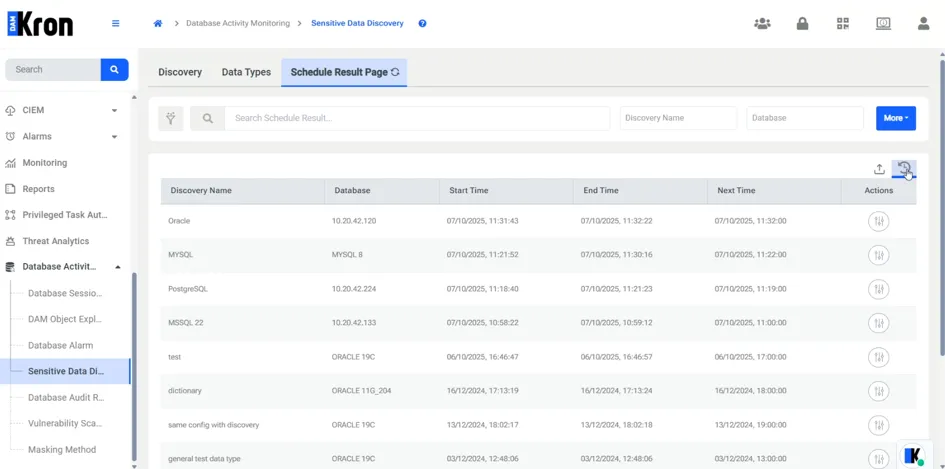The height and width of the screenshot is (469, 945).
Task: Click the magnifier icon in Schedule Result search
Action: [207, 119]
